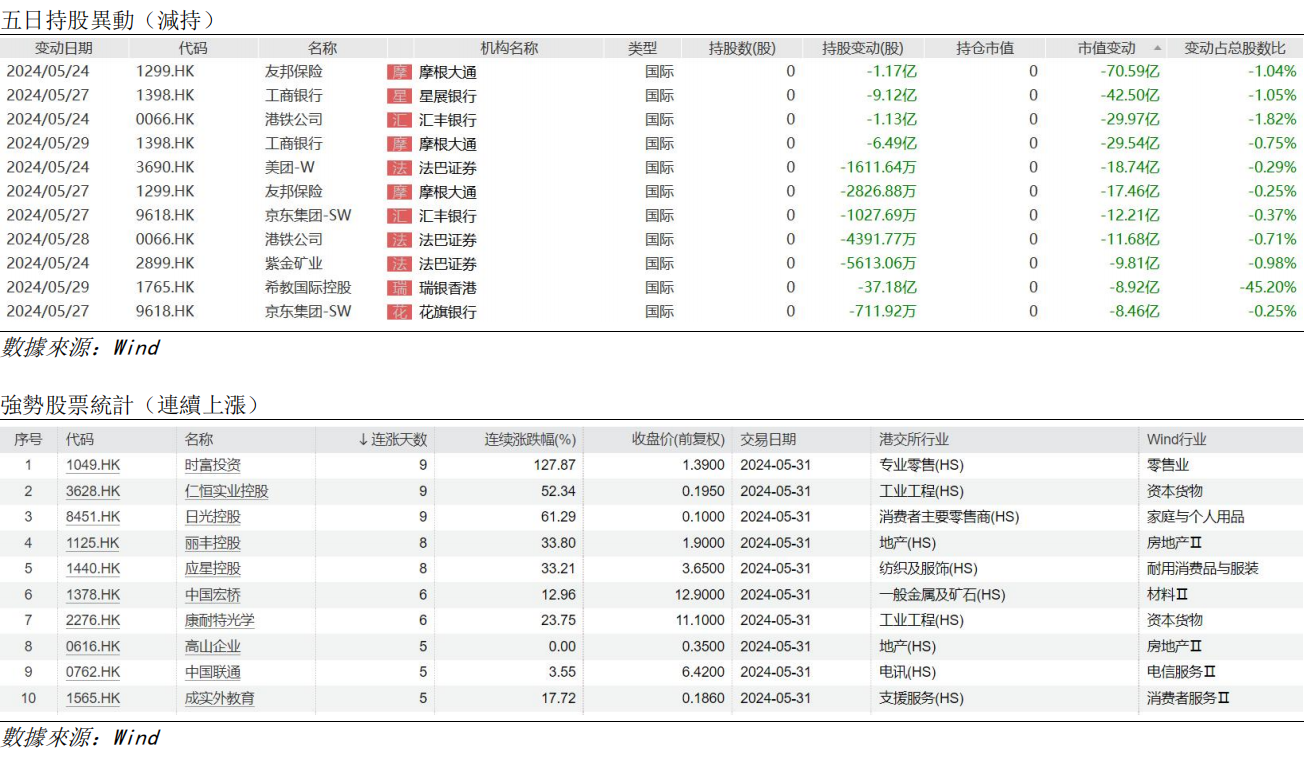Click the red 瑞 badge beside 瑞银香港
1311x767 pixels.
(399, 288)
